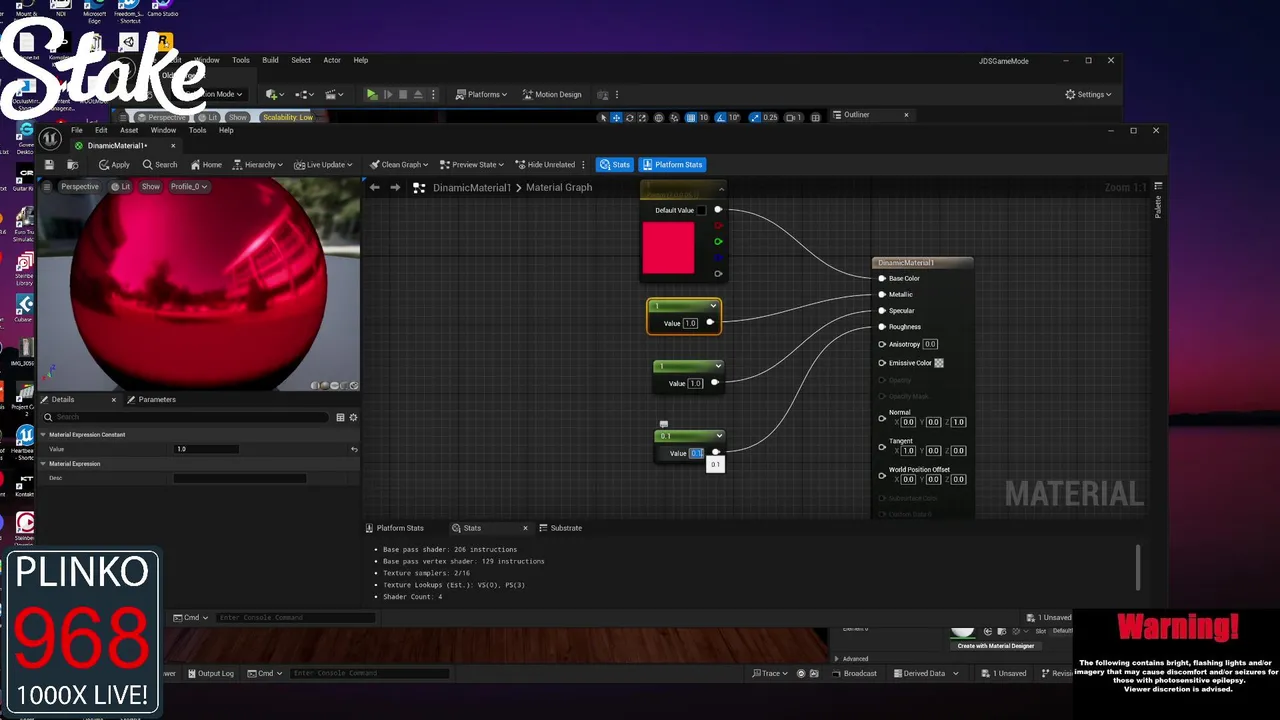1280x720 pixels.
Task: Select the Details panel tab
Action: click(63, 399)
